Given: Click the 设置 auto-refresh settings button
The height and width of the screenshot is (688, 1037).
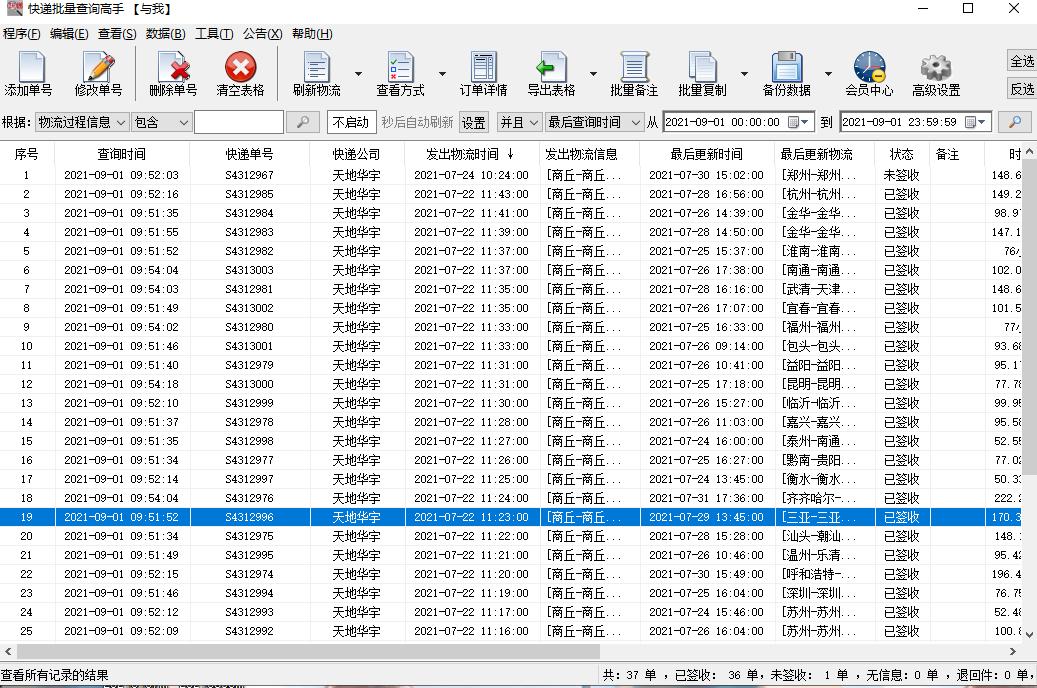Looking at the screenshot, I should pyautogui.click(x=473, y=121).
